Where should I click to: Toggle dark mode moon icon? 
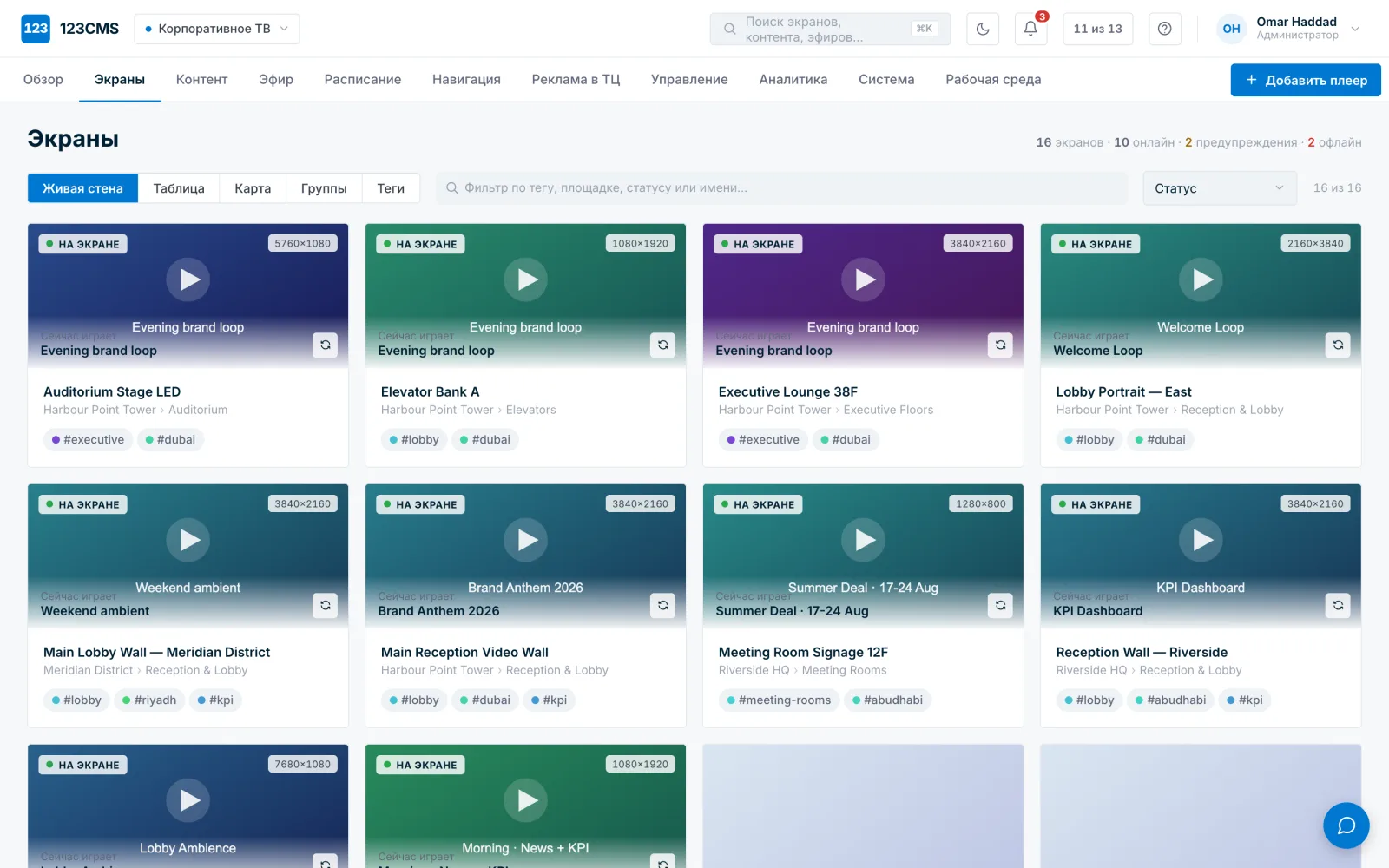(x=983, y=29)
